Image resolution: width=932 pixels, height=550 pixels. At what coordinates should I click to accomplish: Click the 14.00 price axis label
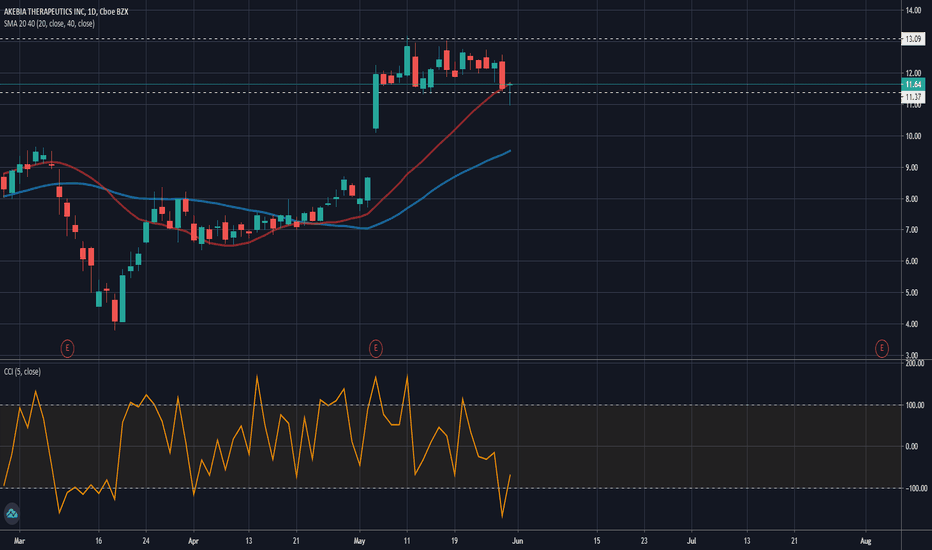point(913,10)
